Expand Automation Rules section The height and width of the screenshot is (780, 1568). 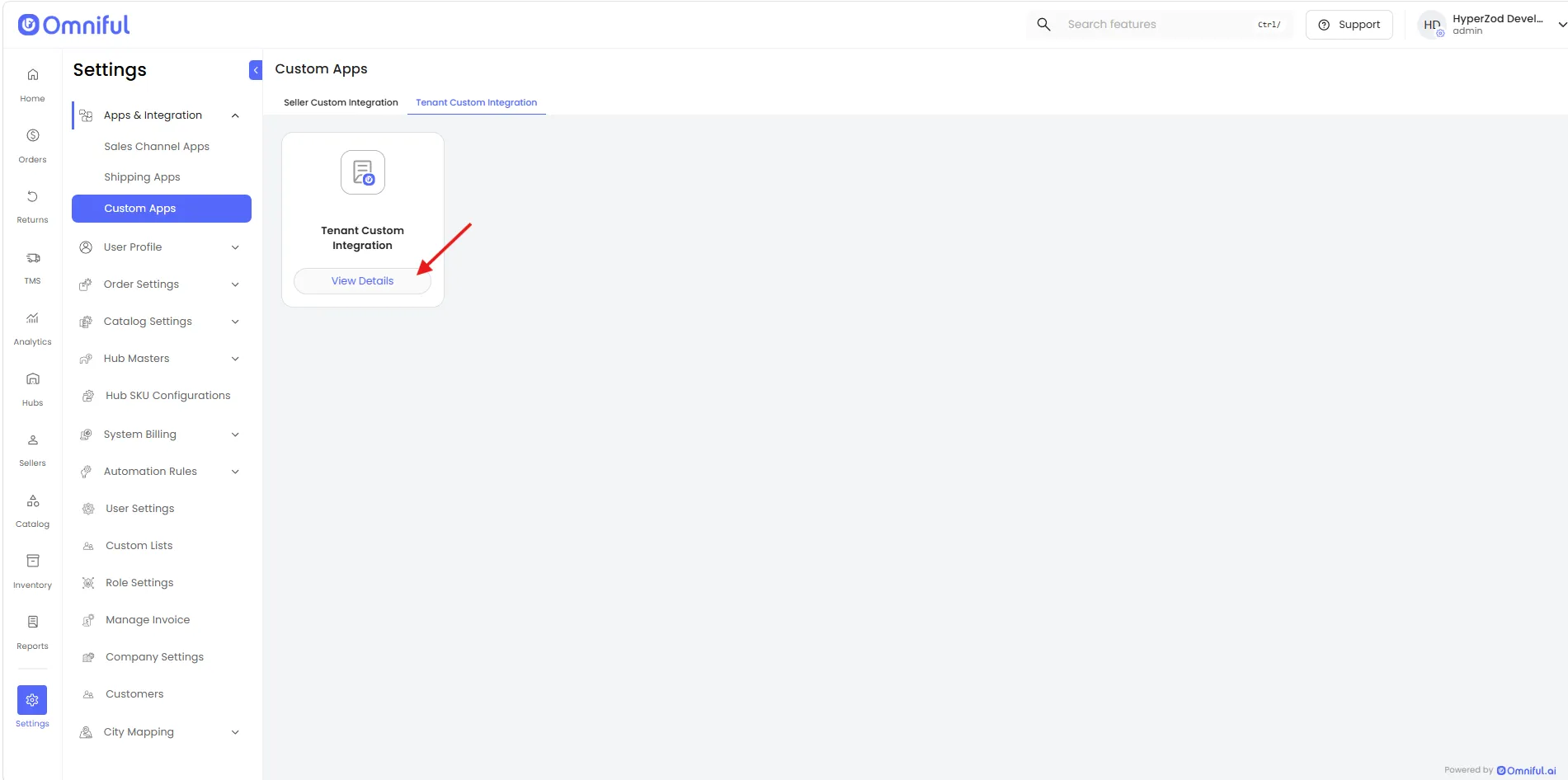(x=235, y=472)
